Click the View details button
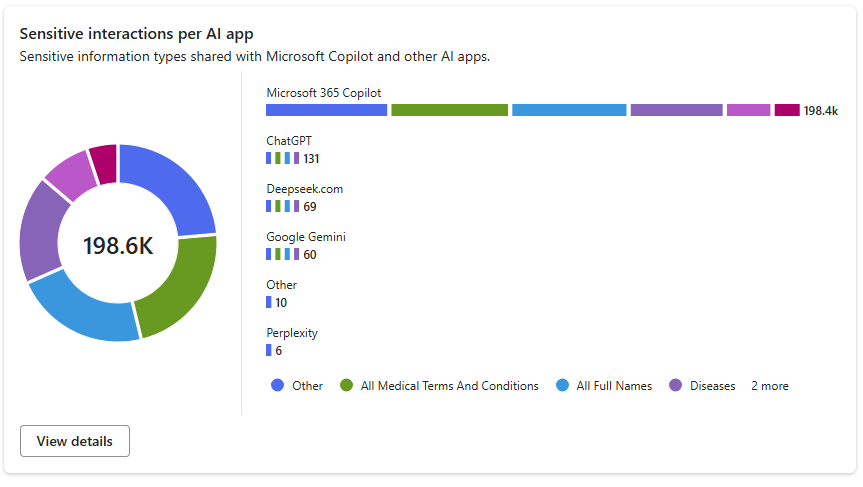The width and height of the screenshot is (863, 487). pyautogui.click(x=75, y=441)
